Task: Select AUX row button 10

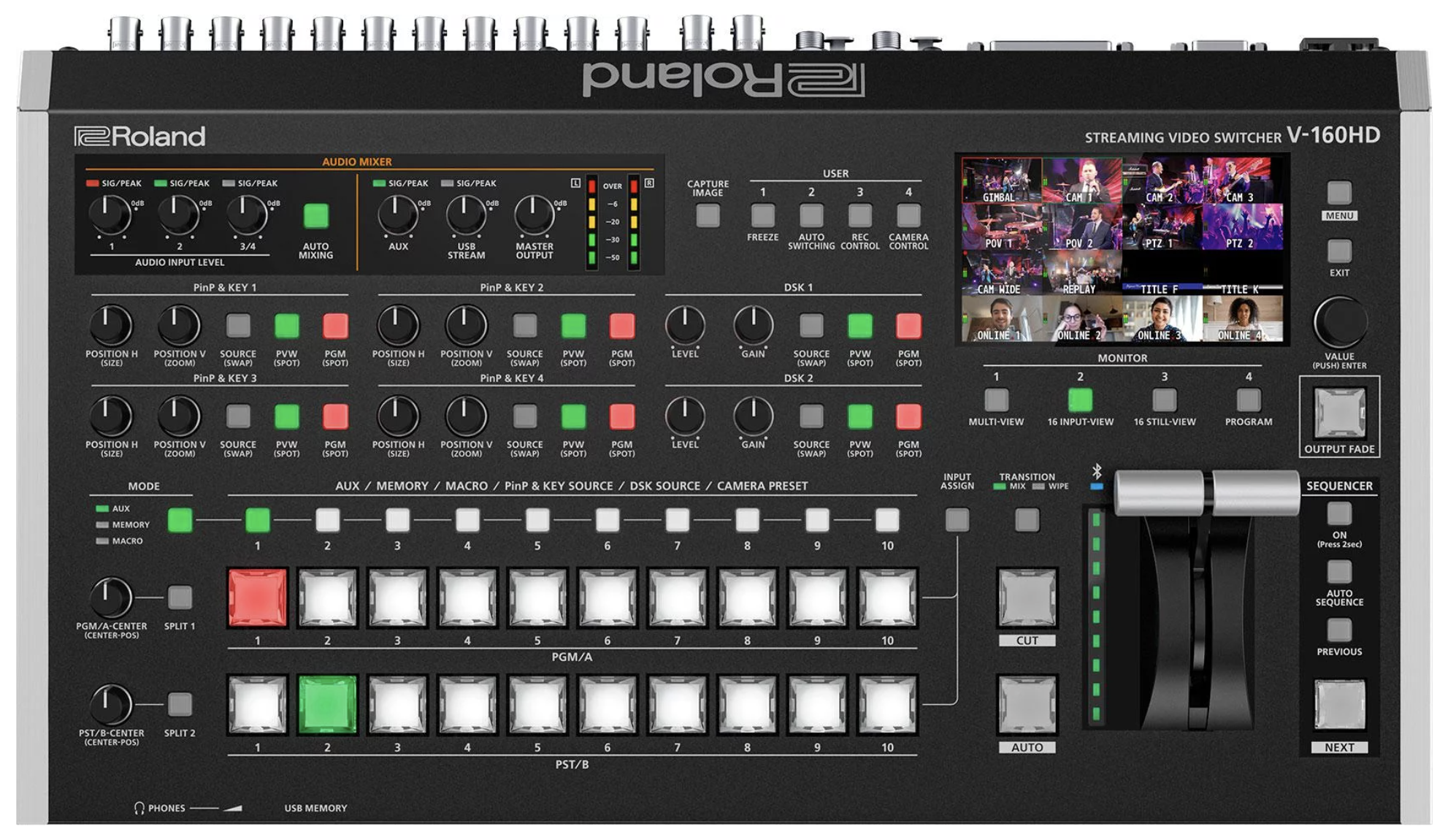Action: click(887, 520)
